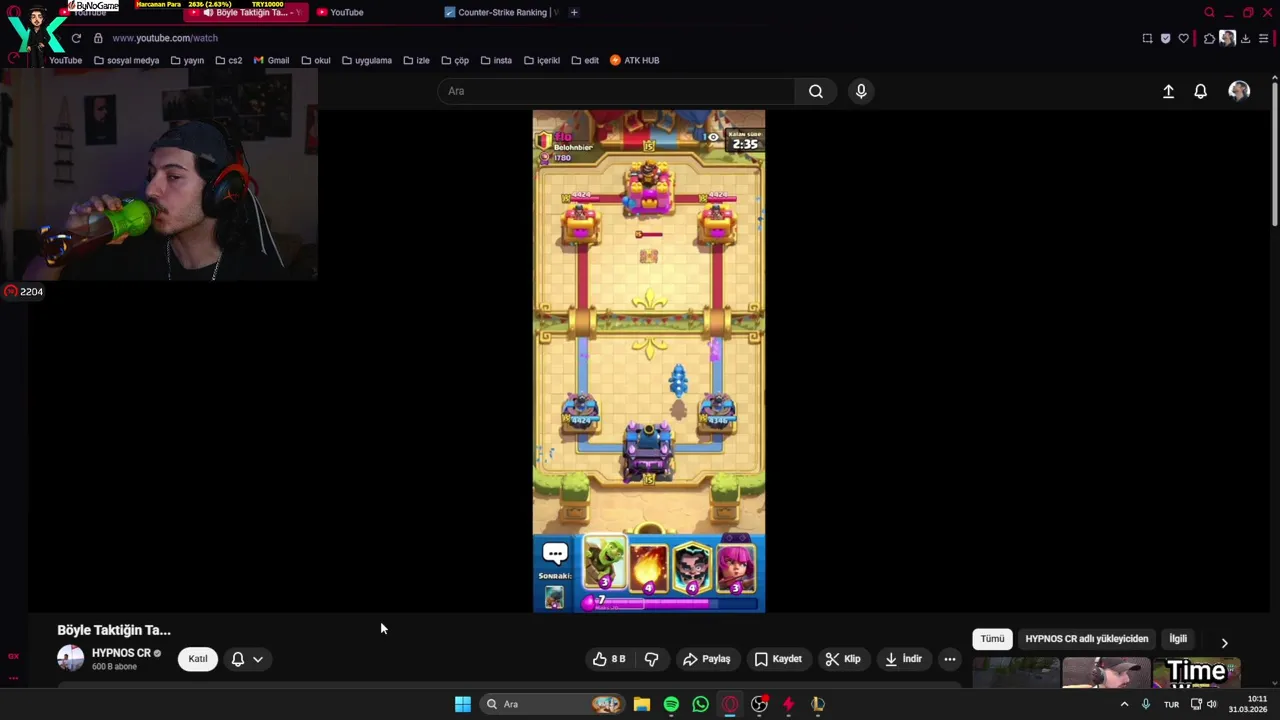This screenshot has height=720, width=1280.
Task: Open the Time thumbnail in recommendations
Action: [x=1197, y=673]
